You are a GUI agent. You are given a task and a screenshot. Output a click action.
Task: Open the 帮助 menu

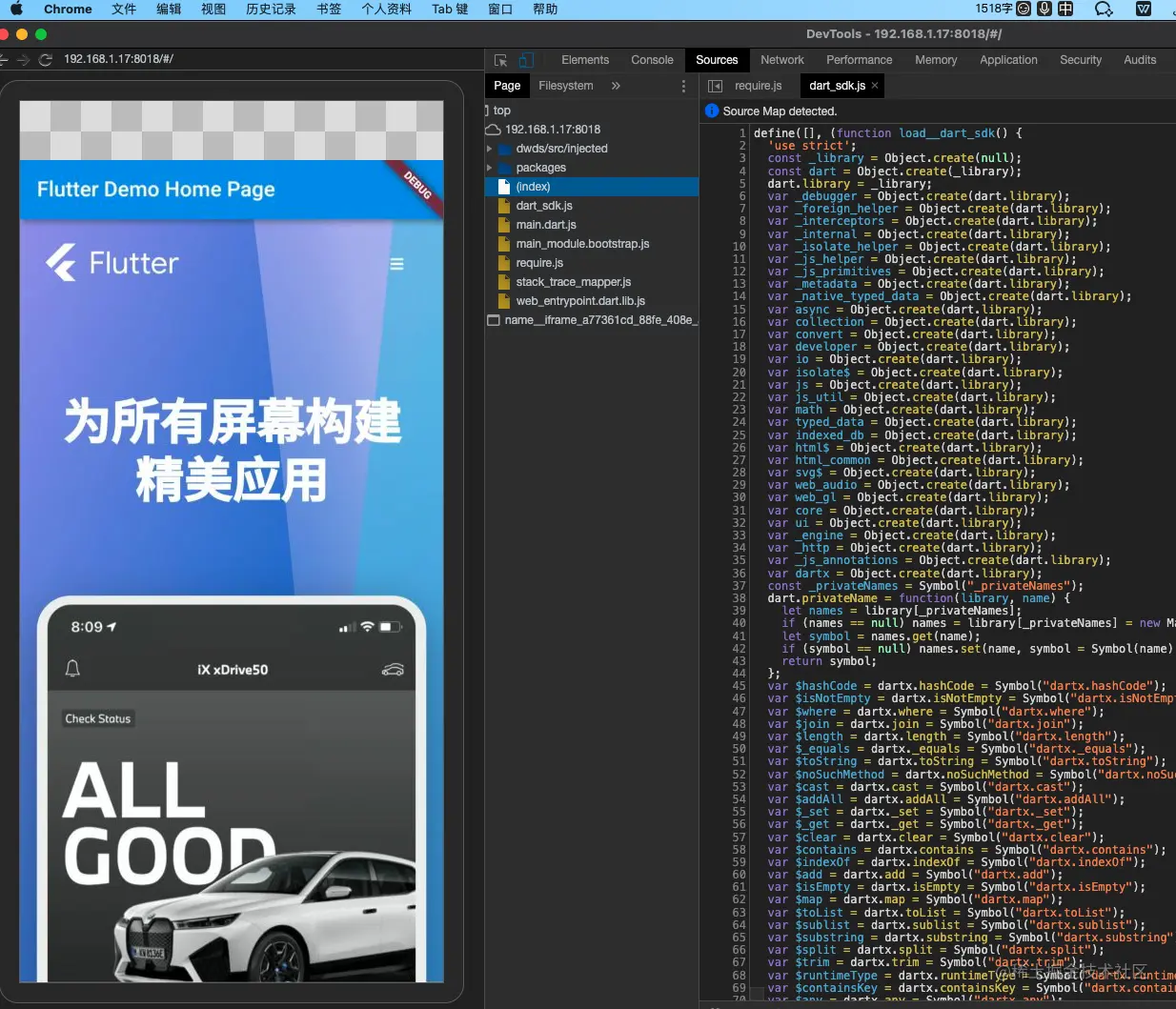(x=545, y=9)
